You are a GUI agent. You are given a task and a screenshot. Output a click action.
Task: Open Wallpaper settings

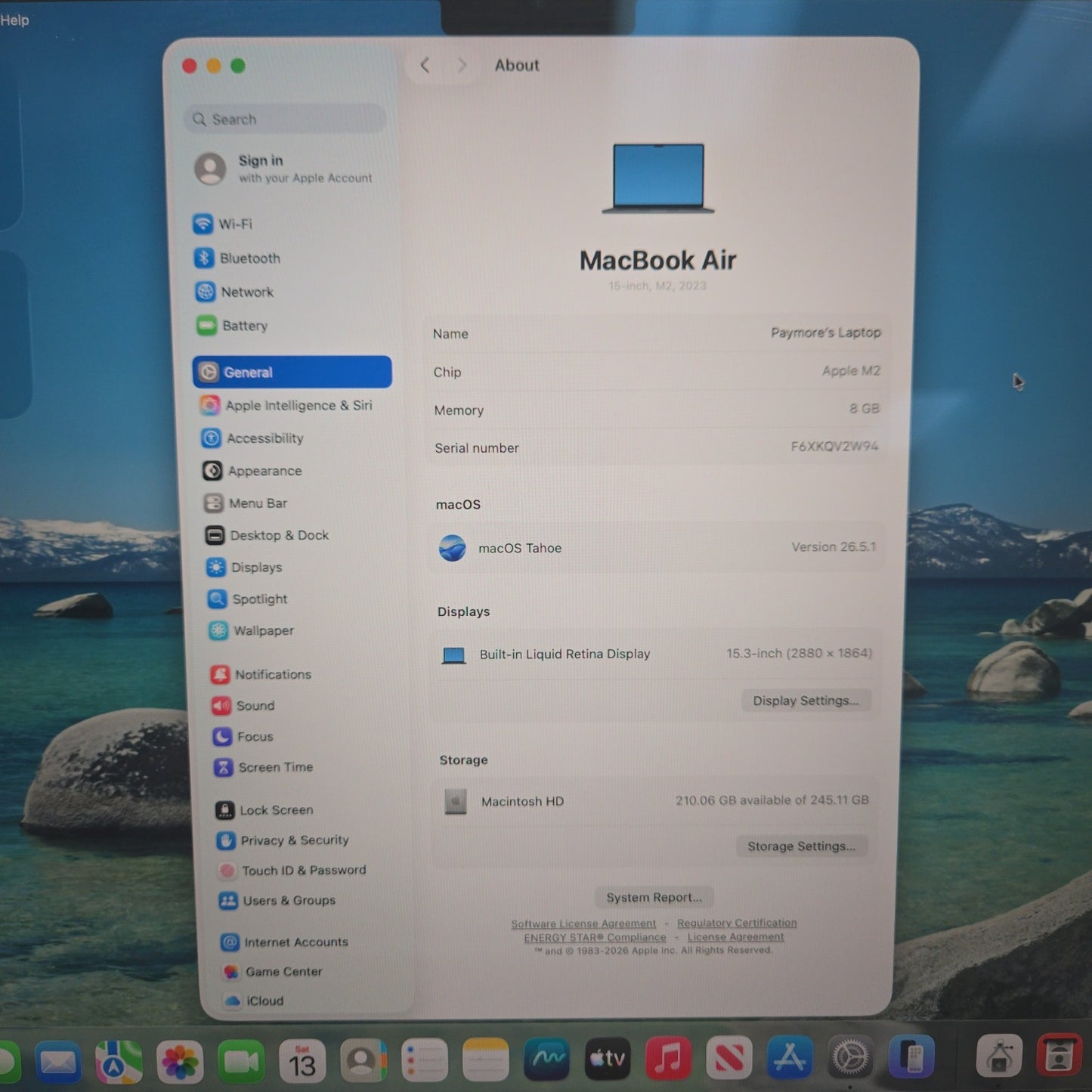(252, 630)
